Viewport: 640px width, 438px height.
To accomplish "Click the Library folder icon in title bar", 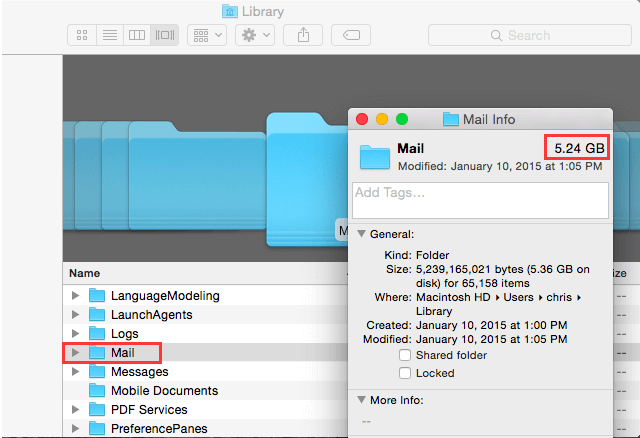I will pyautogui.click(x=230, y=11).
